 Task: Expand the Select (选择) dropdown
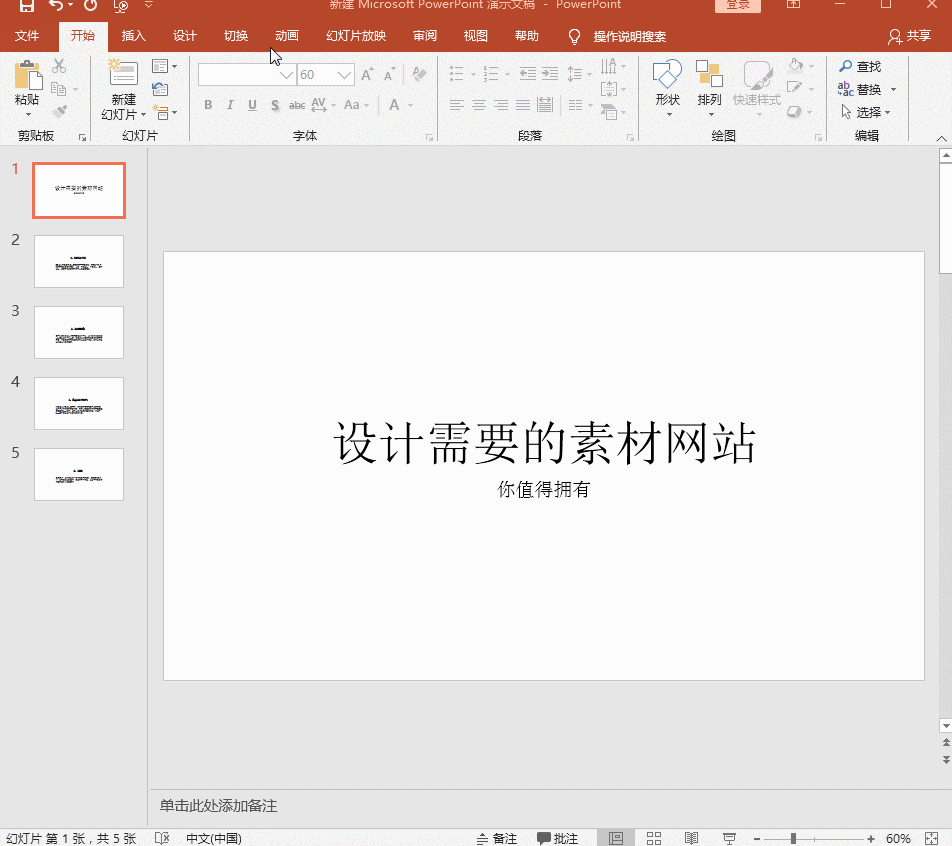887,113
